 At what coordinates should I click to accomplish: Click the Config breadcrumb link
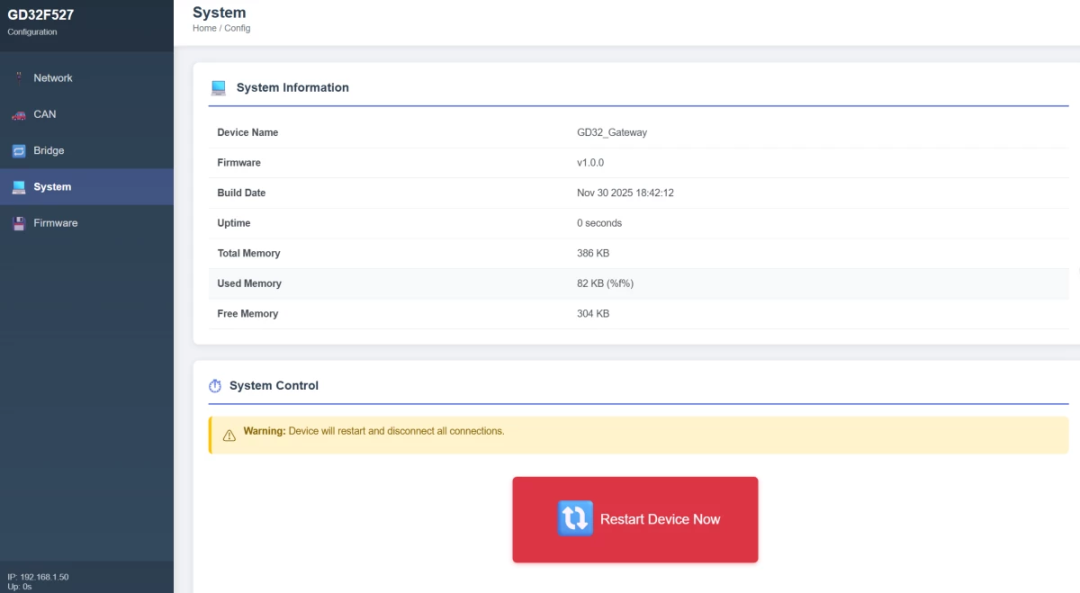coord(237,29)
